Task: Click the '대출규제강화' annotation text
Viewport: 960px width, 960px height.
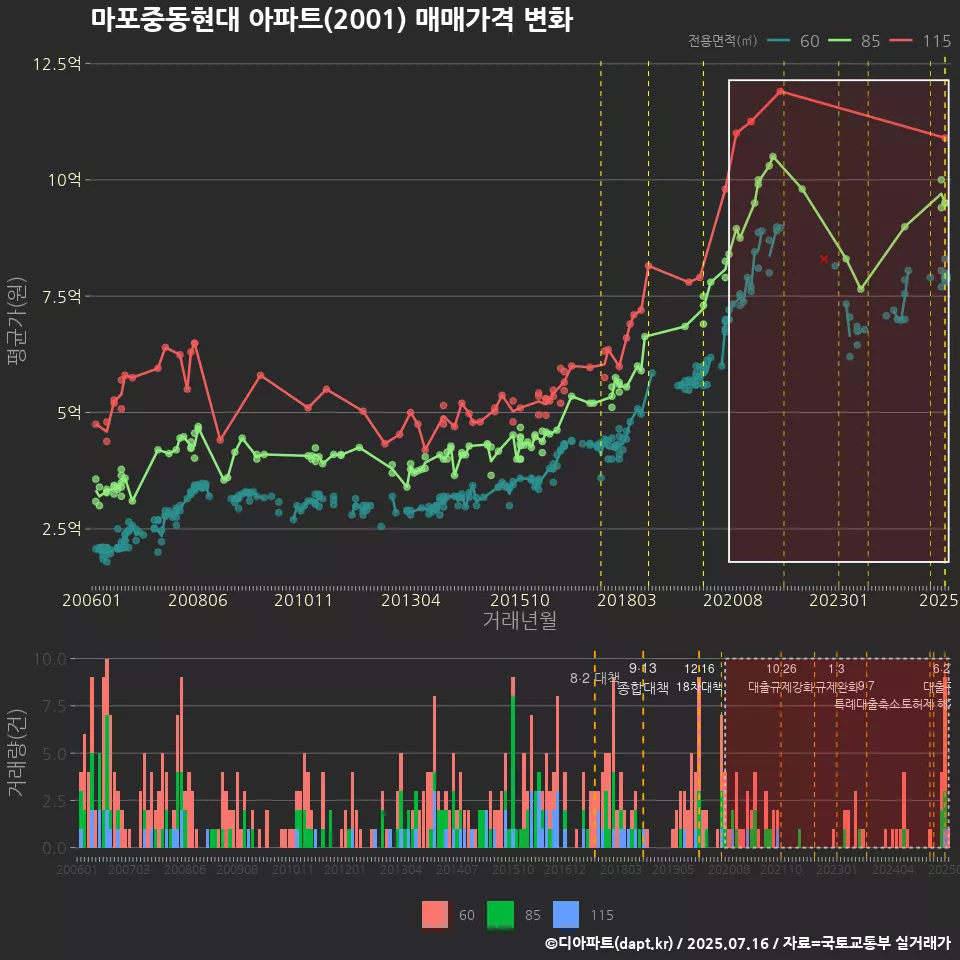Action: (x=781, y=687)
